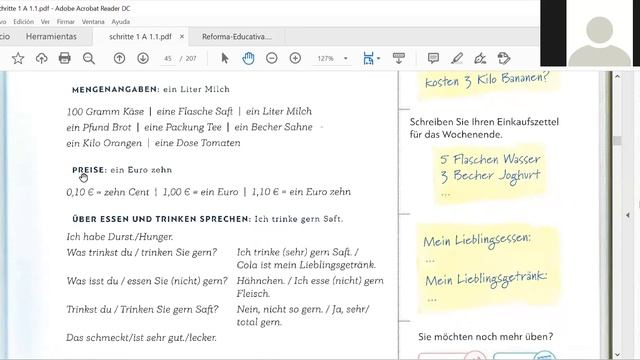The width and height of the screenshot is (640, 360).
Task: Open the Ayuda menu
Action: coord(120,22)
